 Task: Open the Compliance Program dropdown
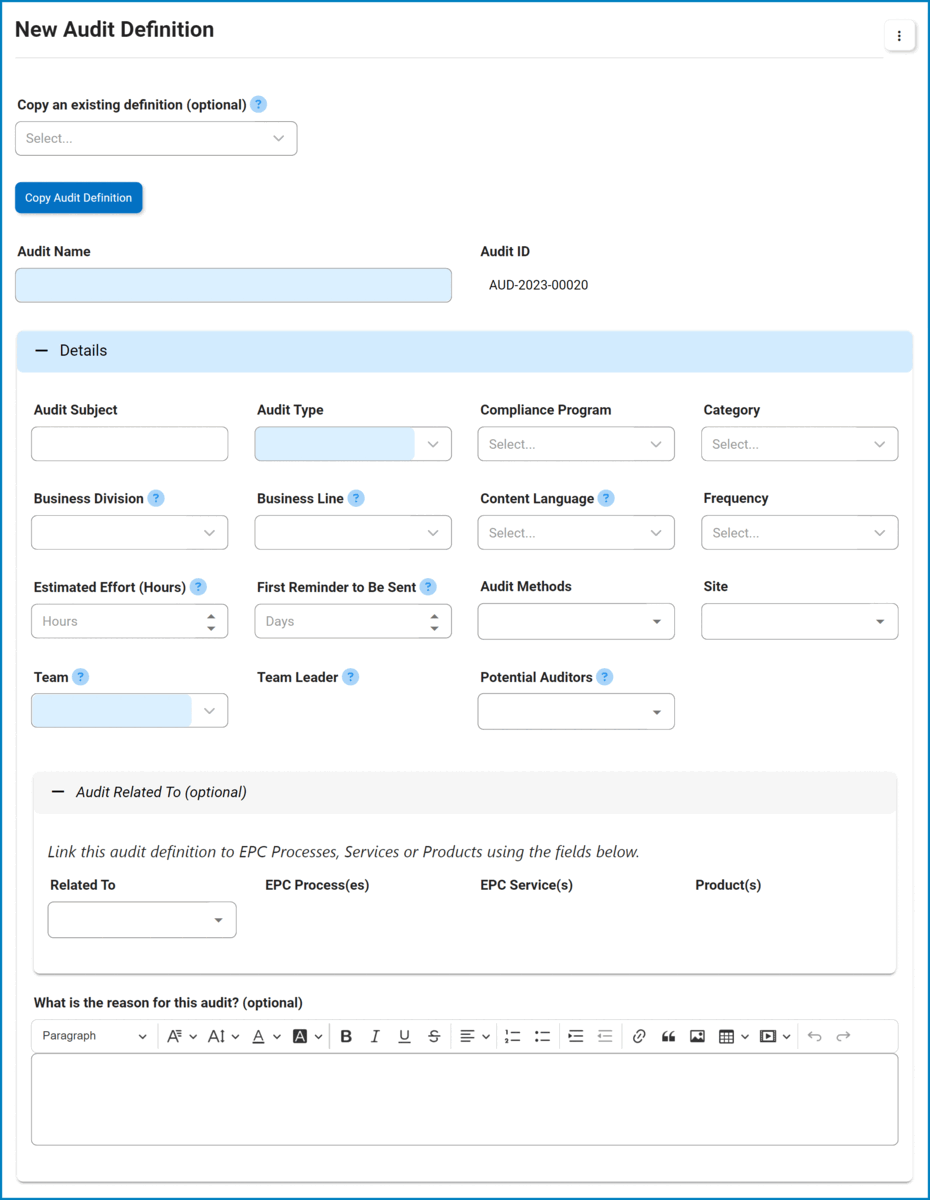pos(575,443)
